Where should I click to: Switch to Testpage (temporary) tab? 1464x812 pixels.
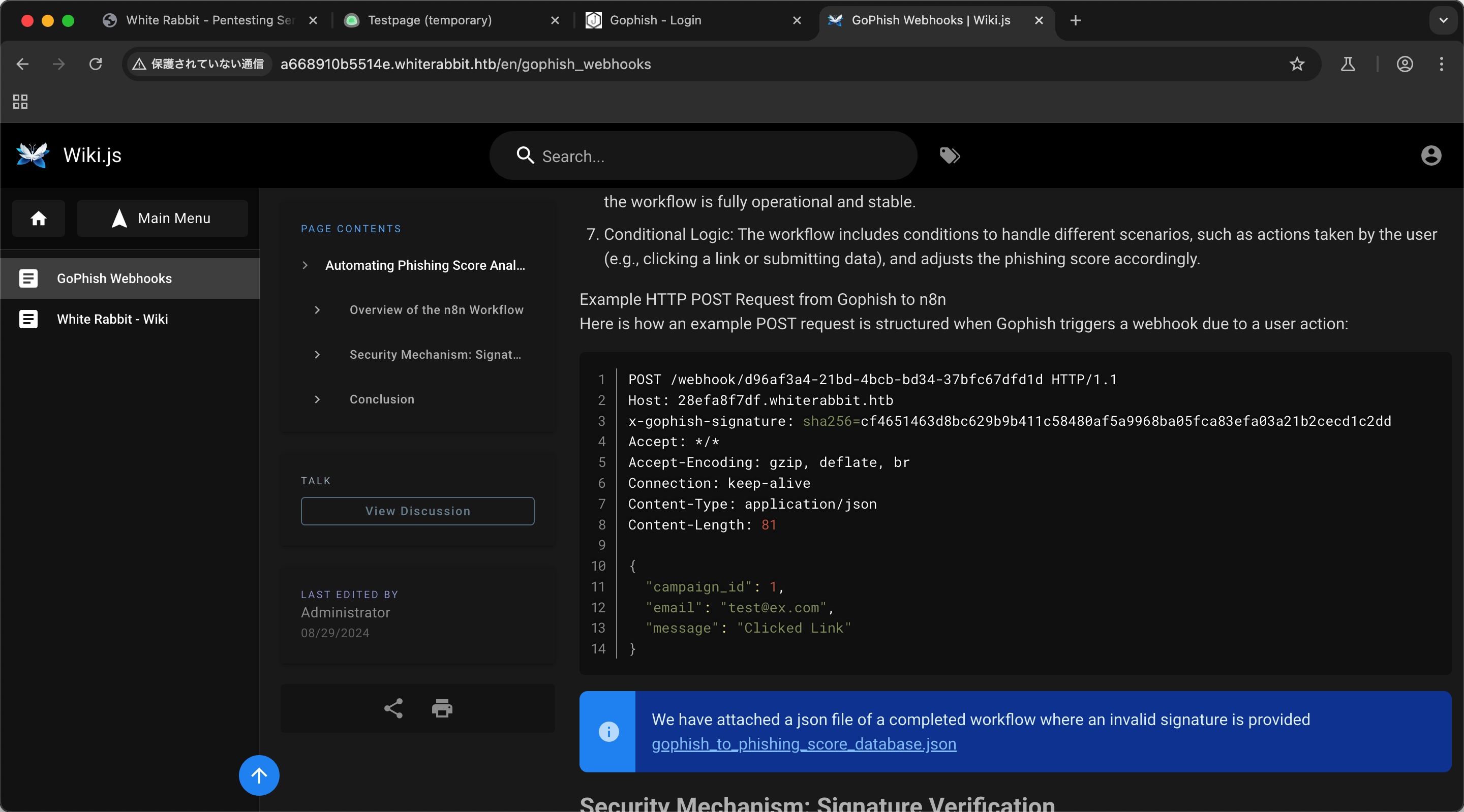point(430,20)
